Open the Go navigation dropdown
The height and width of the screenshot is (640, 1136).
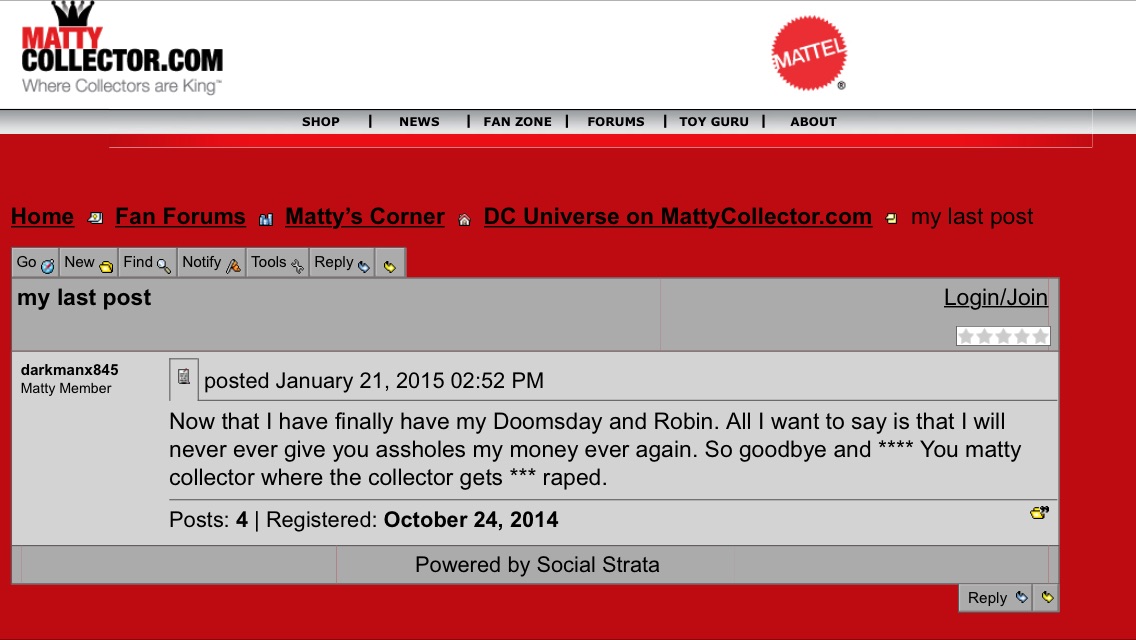[36, 263]
